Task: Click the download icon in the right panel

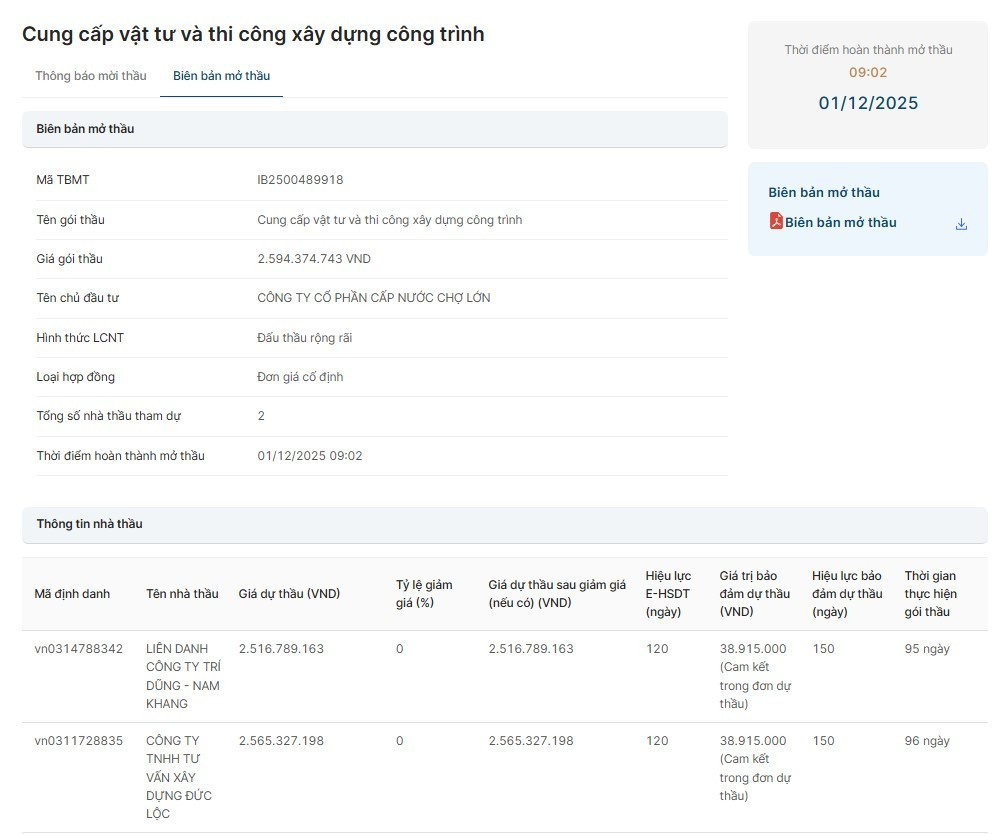Action: (961, 223)
